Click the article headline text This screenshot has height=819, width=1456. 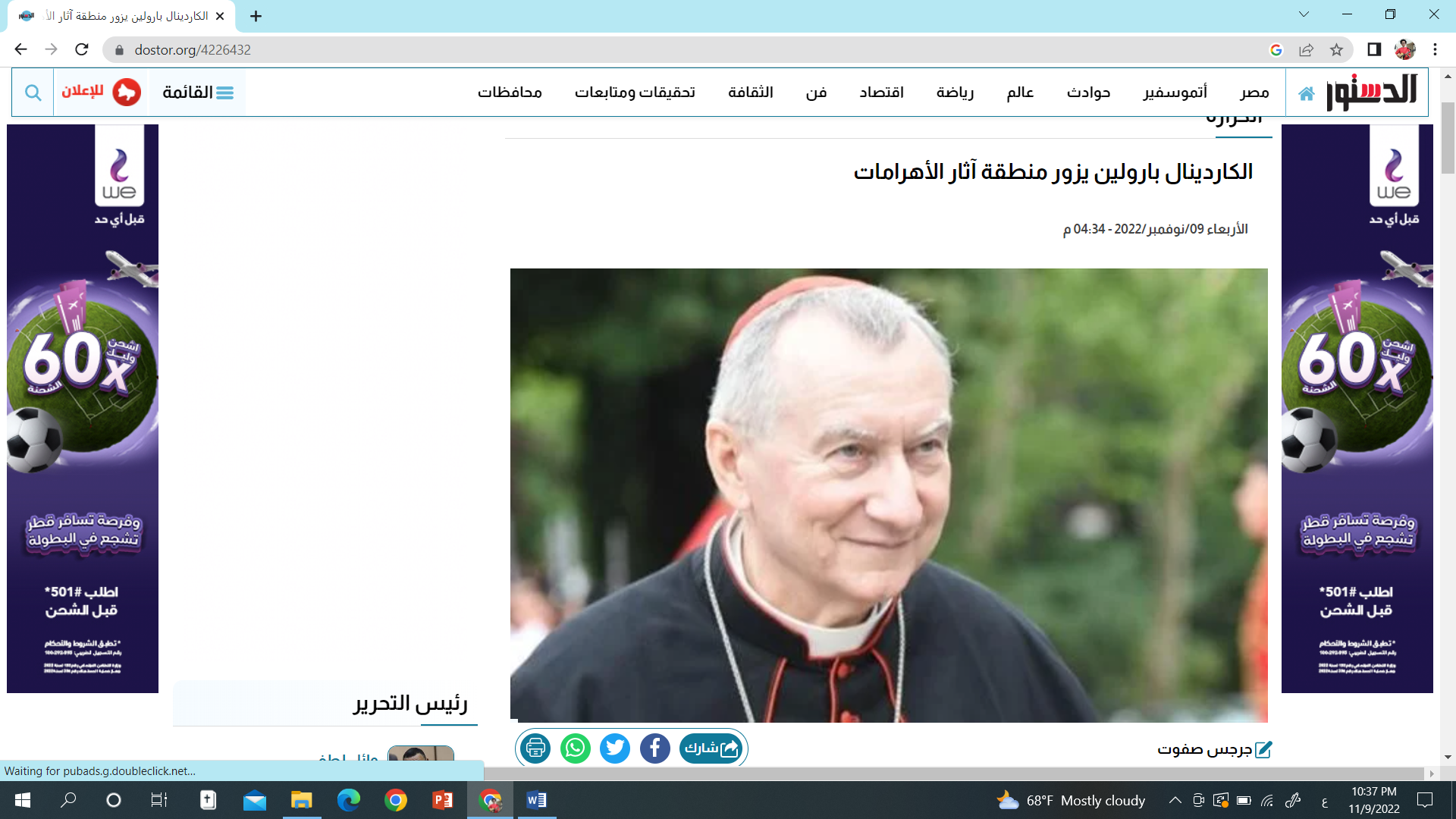click(x=1053, y=171)
